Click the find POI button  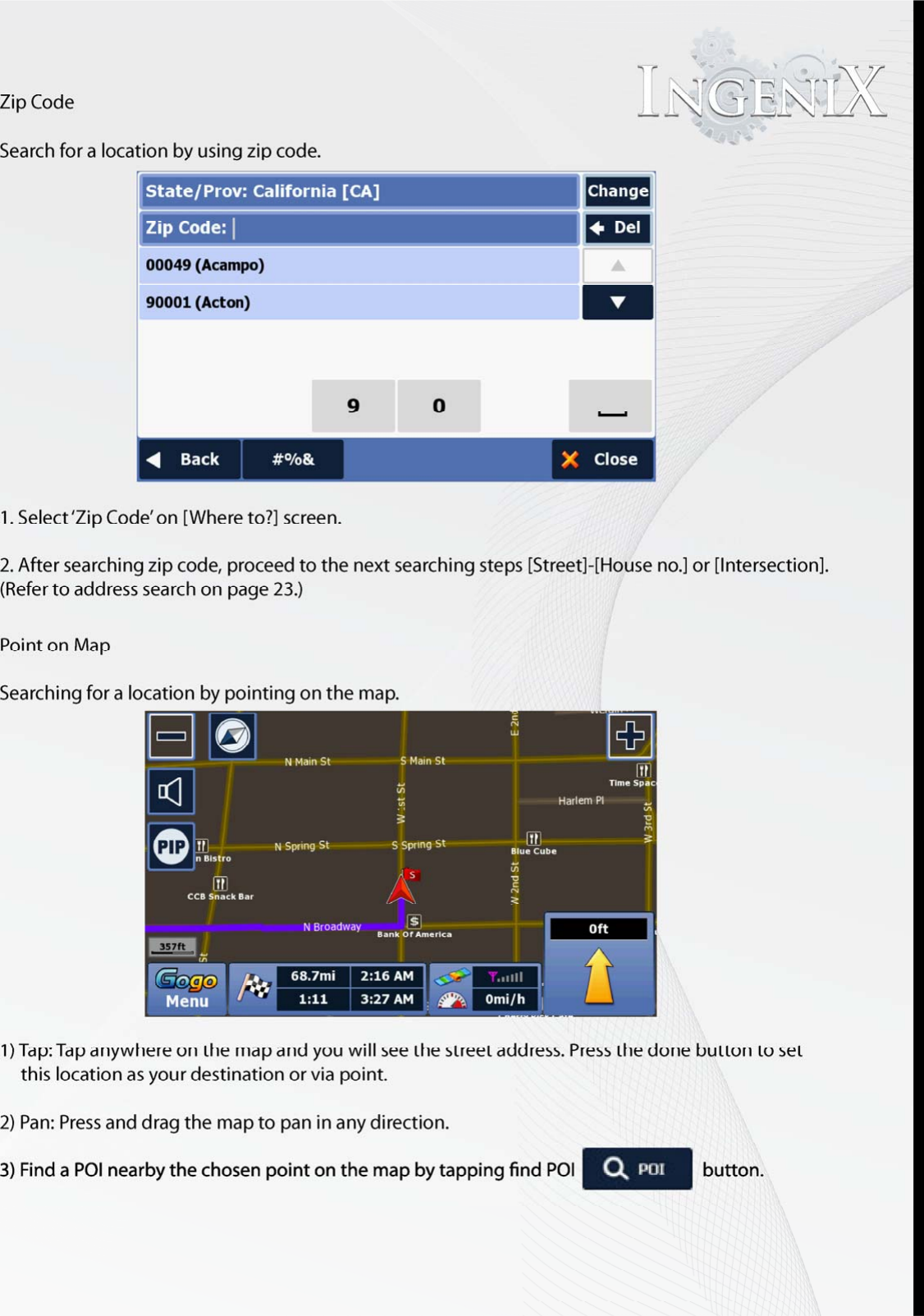(637, 1168)
